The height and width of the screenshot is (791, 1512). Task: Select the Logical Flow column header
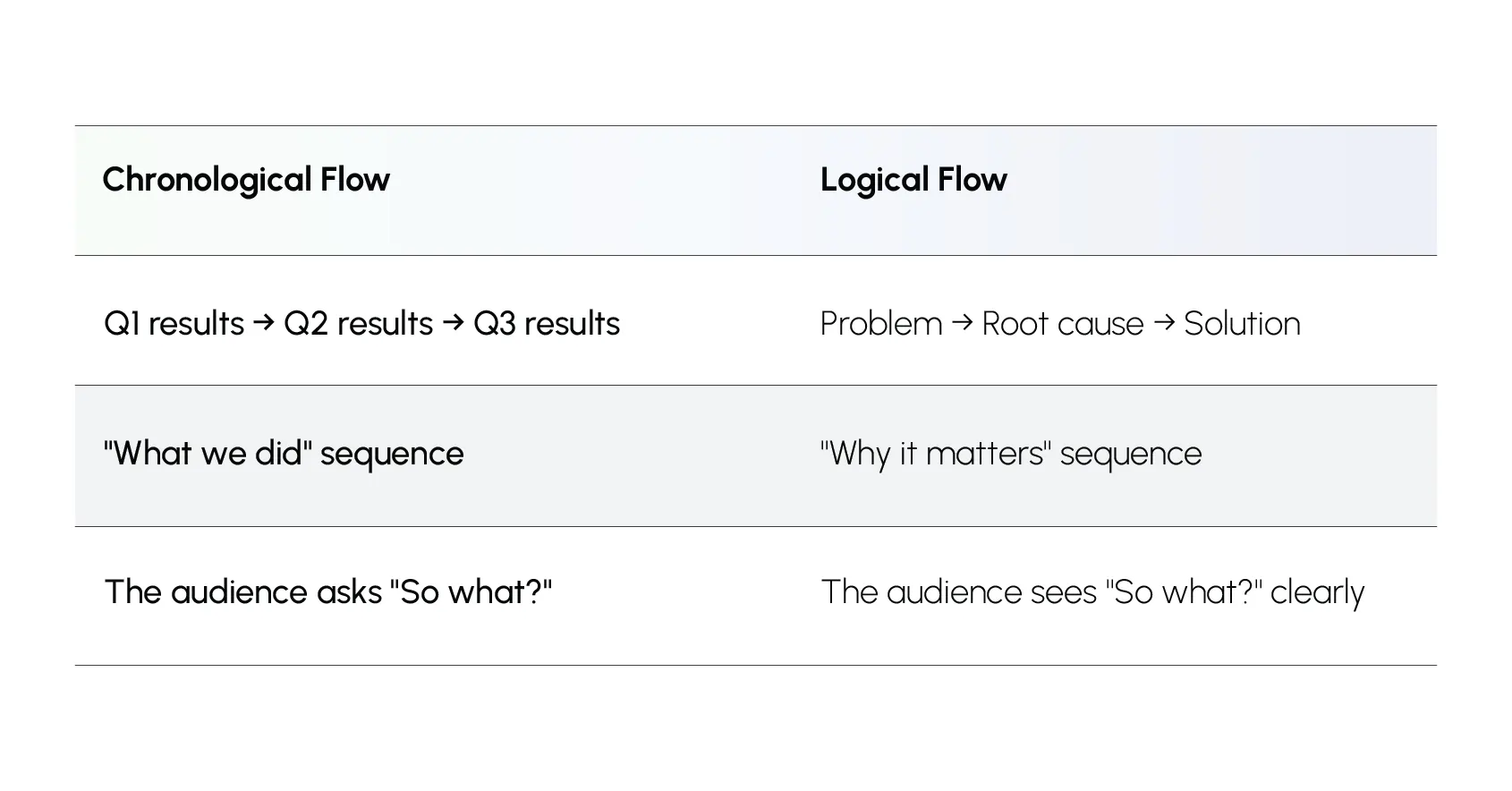913,180
